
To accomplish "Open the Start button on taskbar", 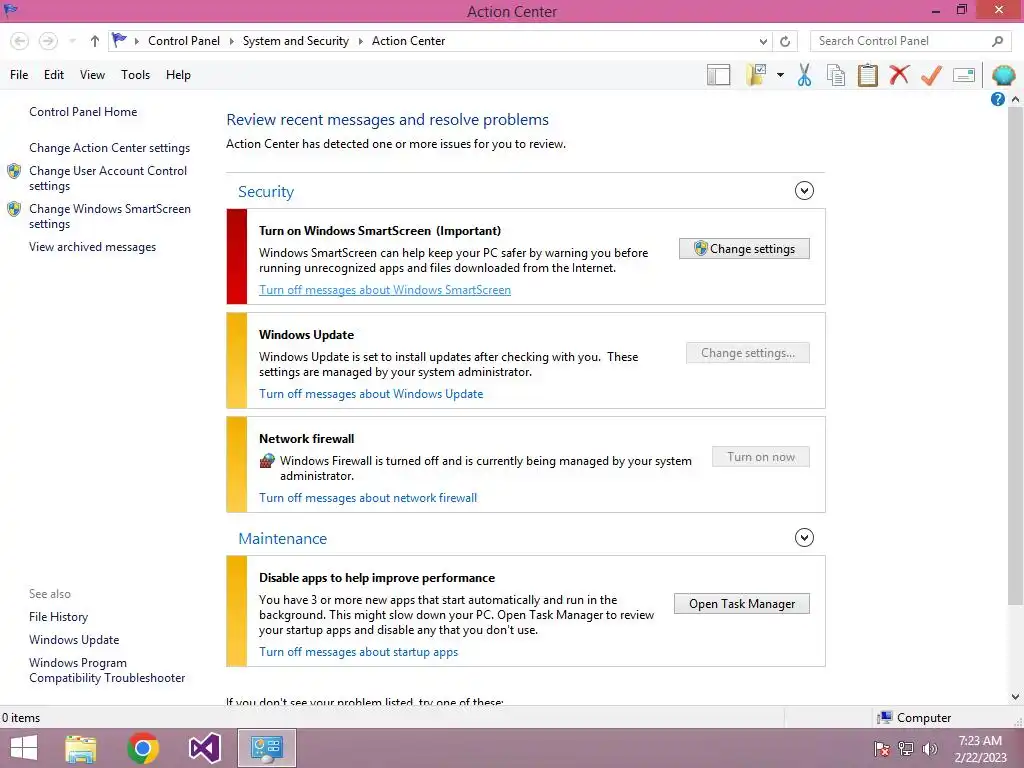I will [x=24, y=748].
